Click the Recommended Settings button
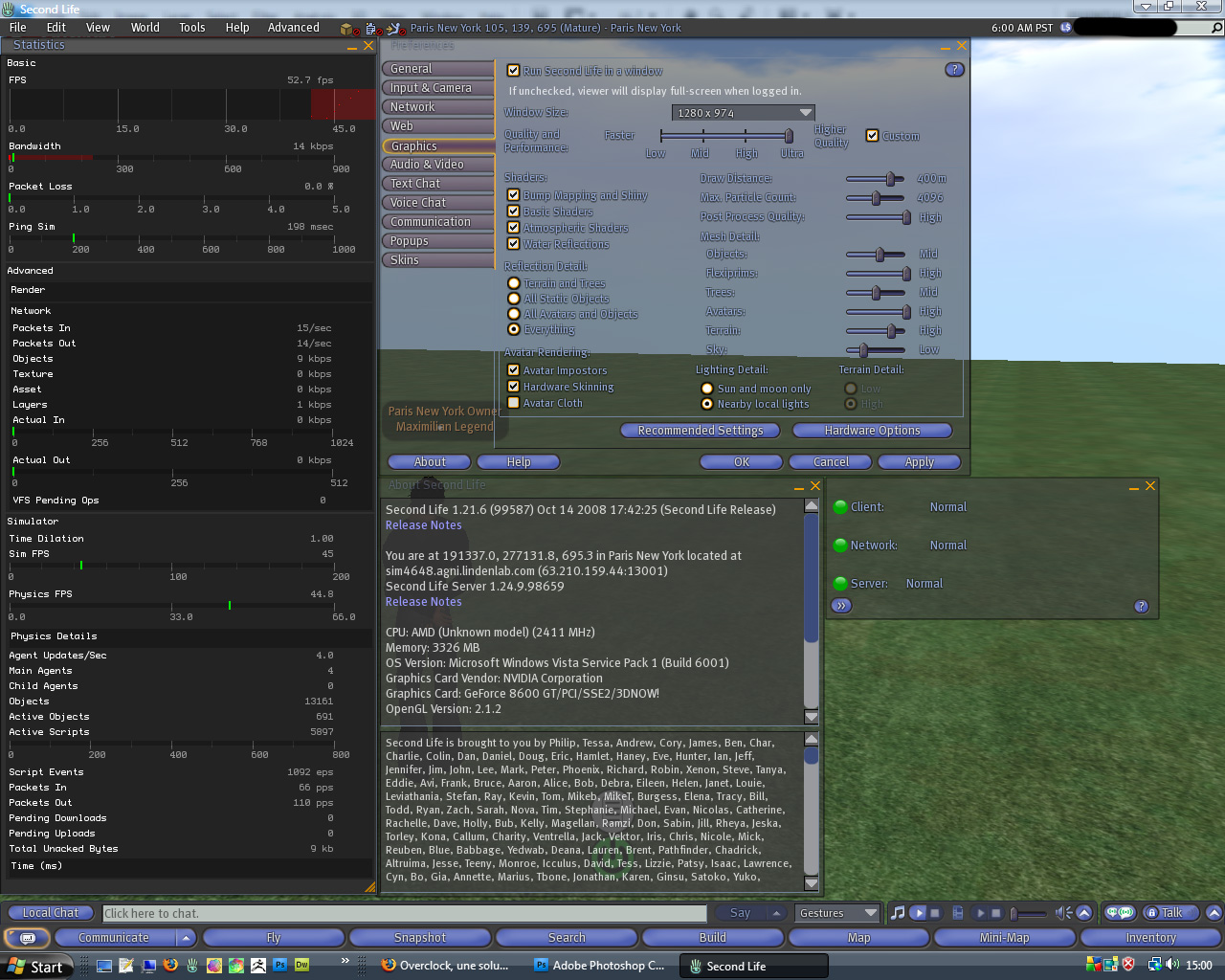 (701, 431)
